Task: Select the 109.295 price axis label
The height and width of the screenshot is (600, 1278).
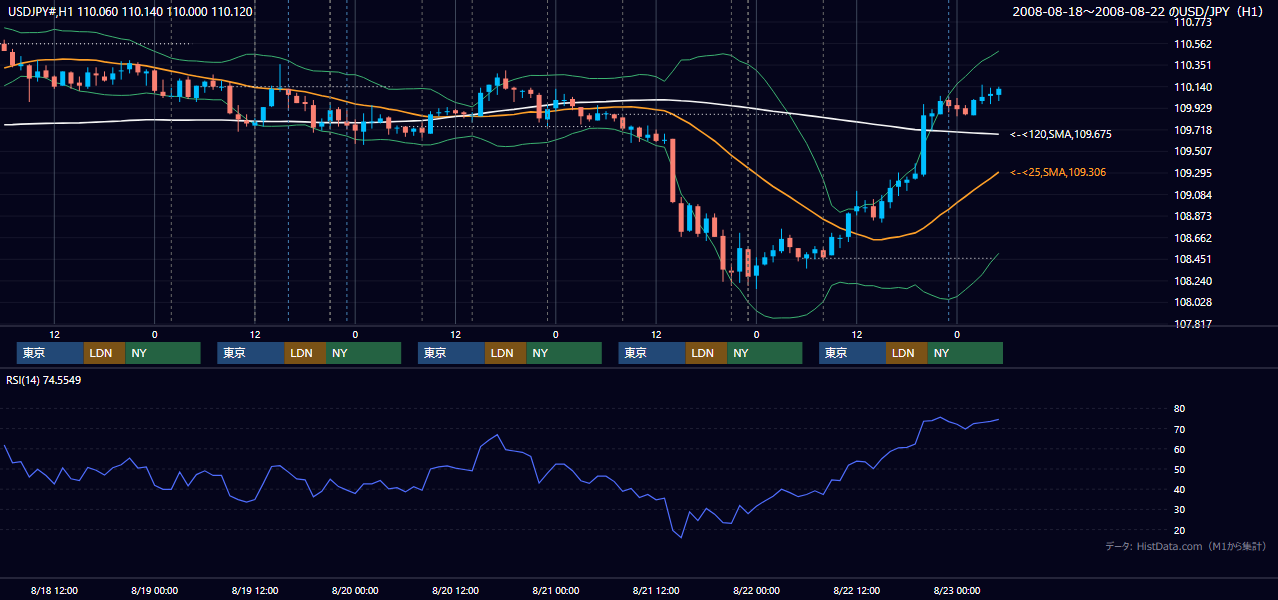Action: click(x=1195, y=173)
